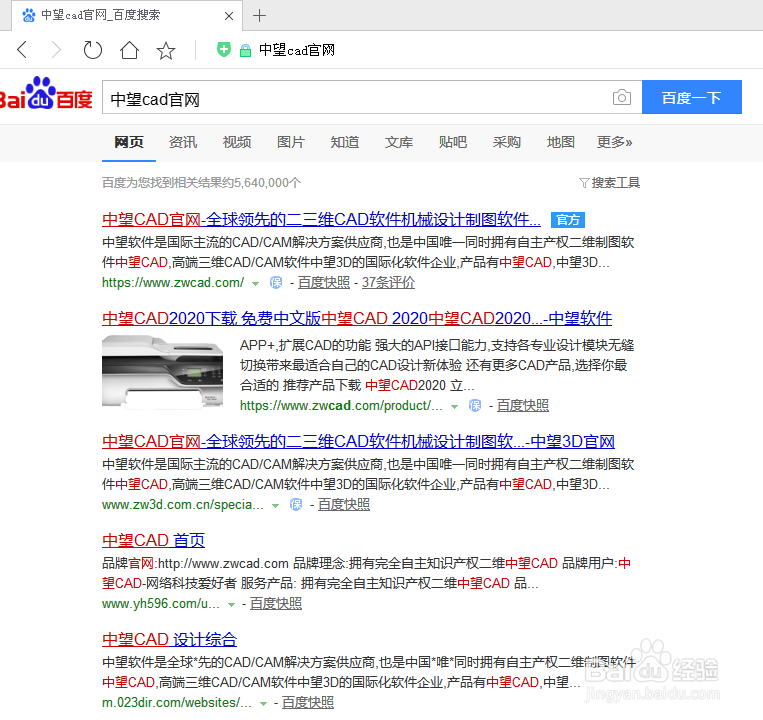
Task: Bookmark page with the star icon
Action: pos(166,50)
